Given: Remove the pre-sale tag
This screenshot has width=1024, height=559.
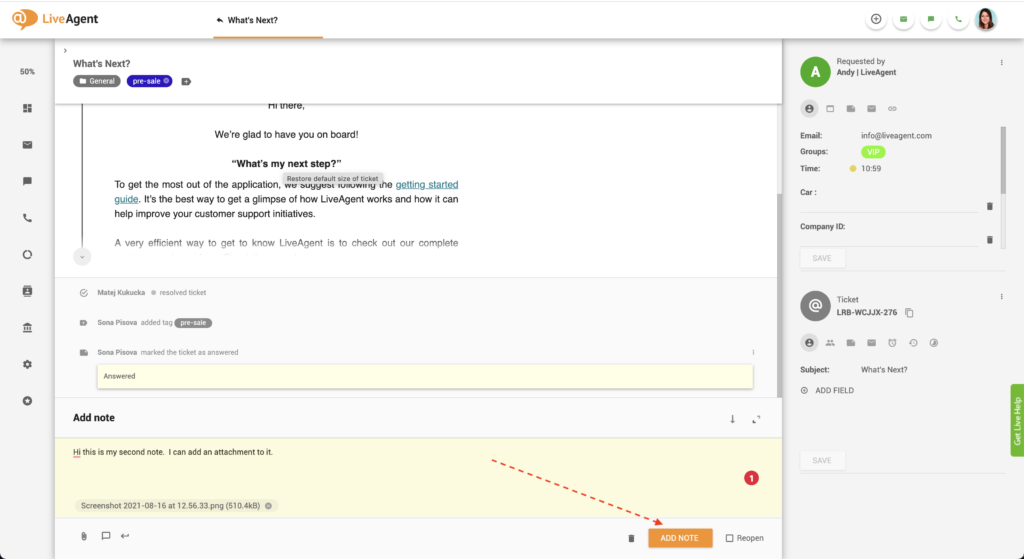Looking at the screenshot, I should coord(167,81).
